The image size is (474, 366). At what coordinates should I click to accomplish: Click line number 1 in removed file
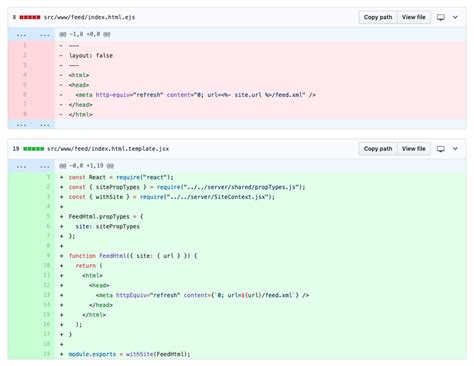pos(25,45)
